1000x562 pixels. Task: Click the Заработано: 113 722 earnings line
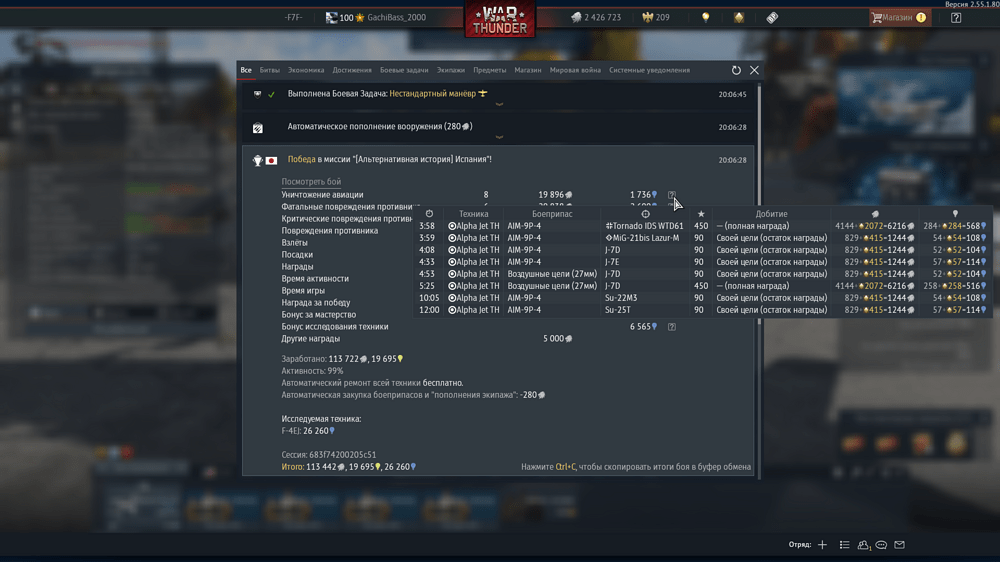click(x=342, y=359)
